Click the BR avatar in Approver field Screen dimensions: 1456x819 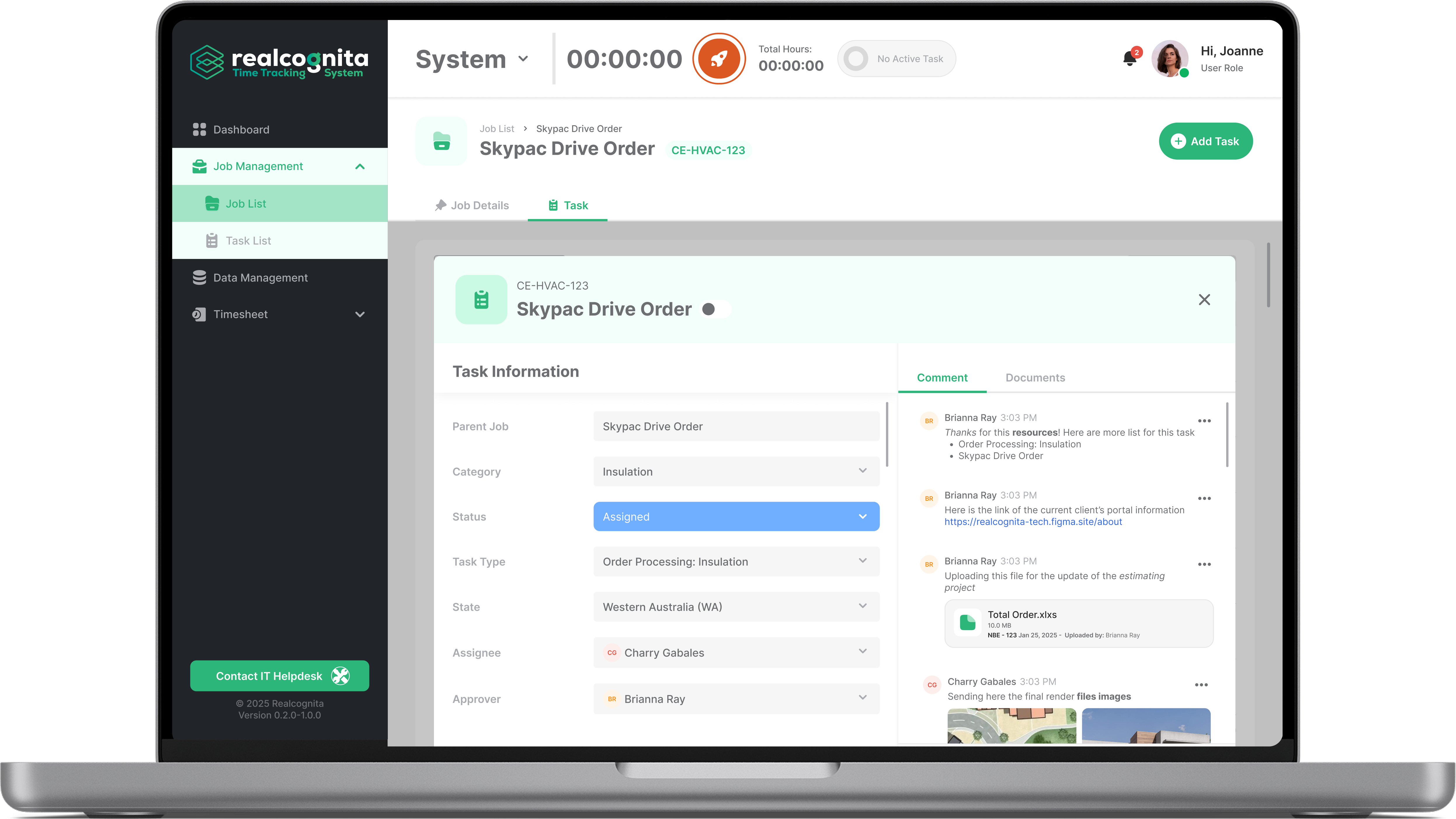click(611, 699)
